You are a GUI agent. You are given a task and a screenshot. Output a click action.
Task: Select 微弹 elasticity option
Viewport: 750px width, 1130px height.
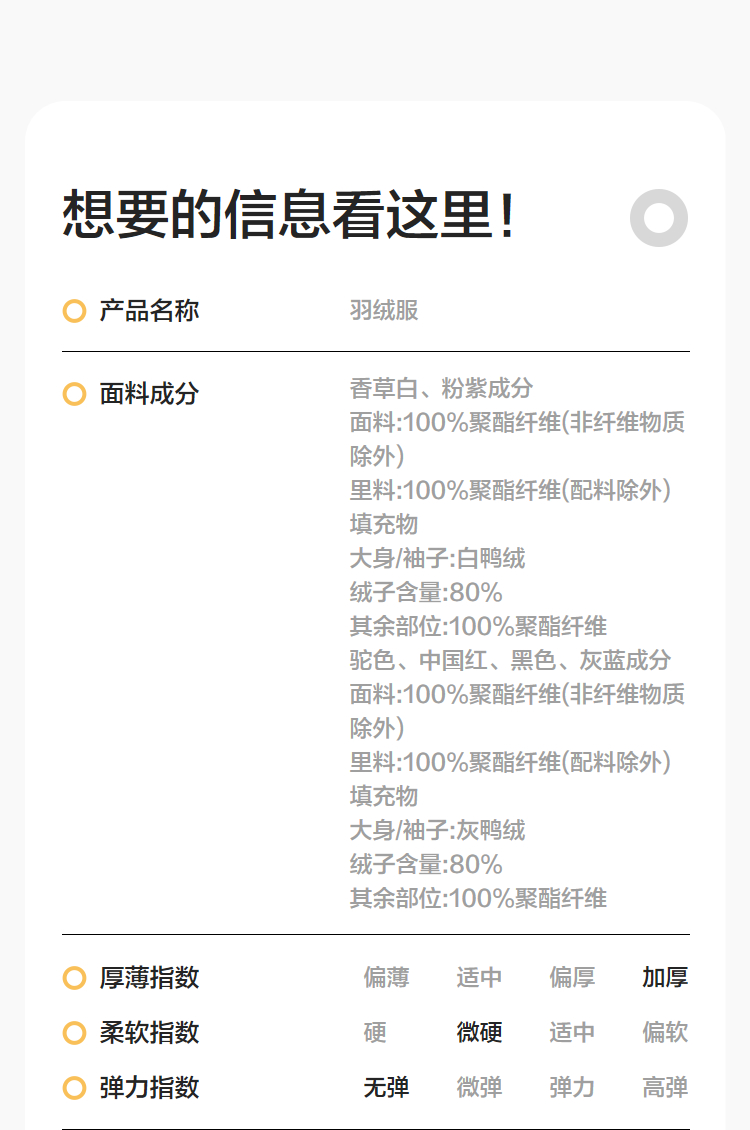point(479,1087)
